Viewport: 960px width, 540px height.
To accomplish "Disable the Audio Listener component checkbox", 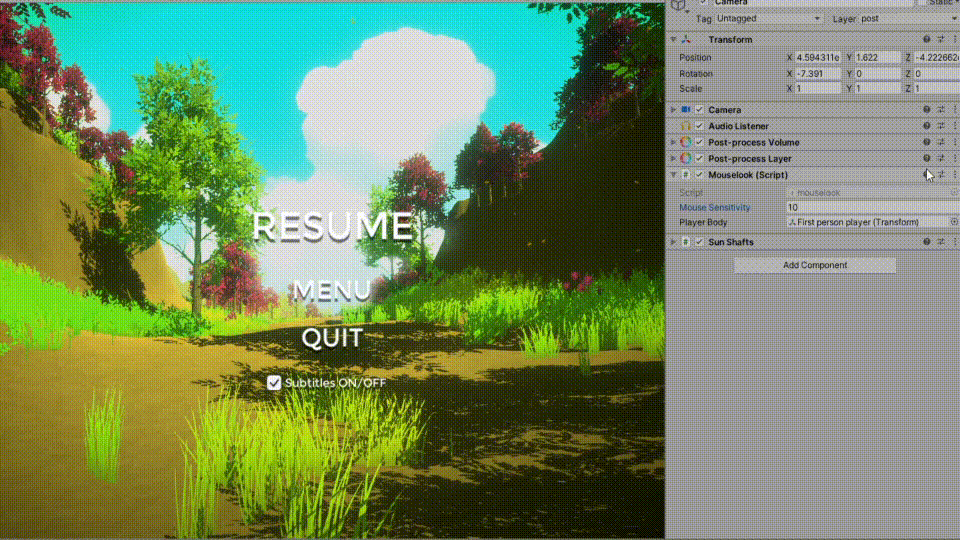I will [699, 126].
